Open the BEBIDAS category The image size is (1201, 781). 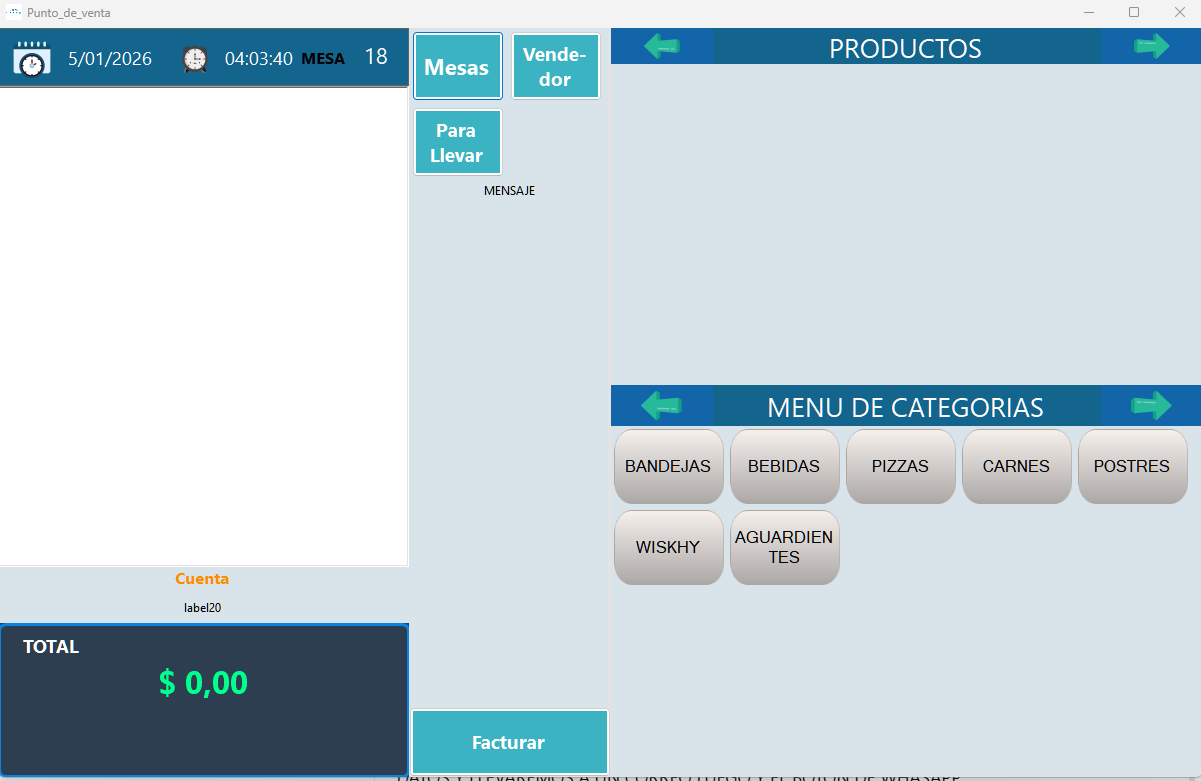coord(784,467)
